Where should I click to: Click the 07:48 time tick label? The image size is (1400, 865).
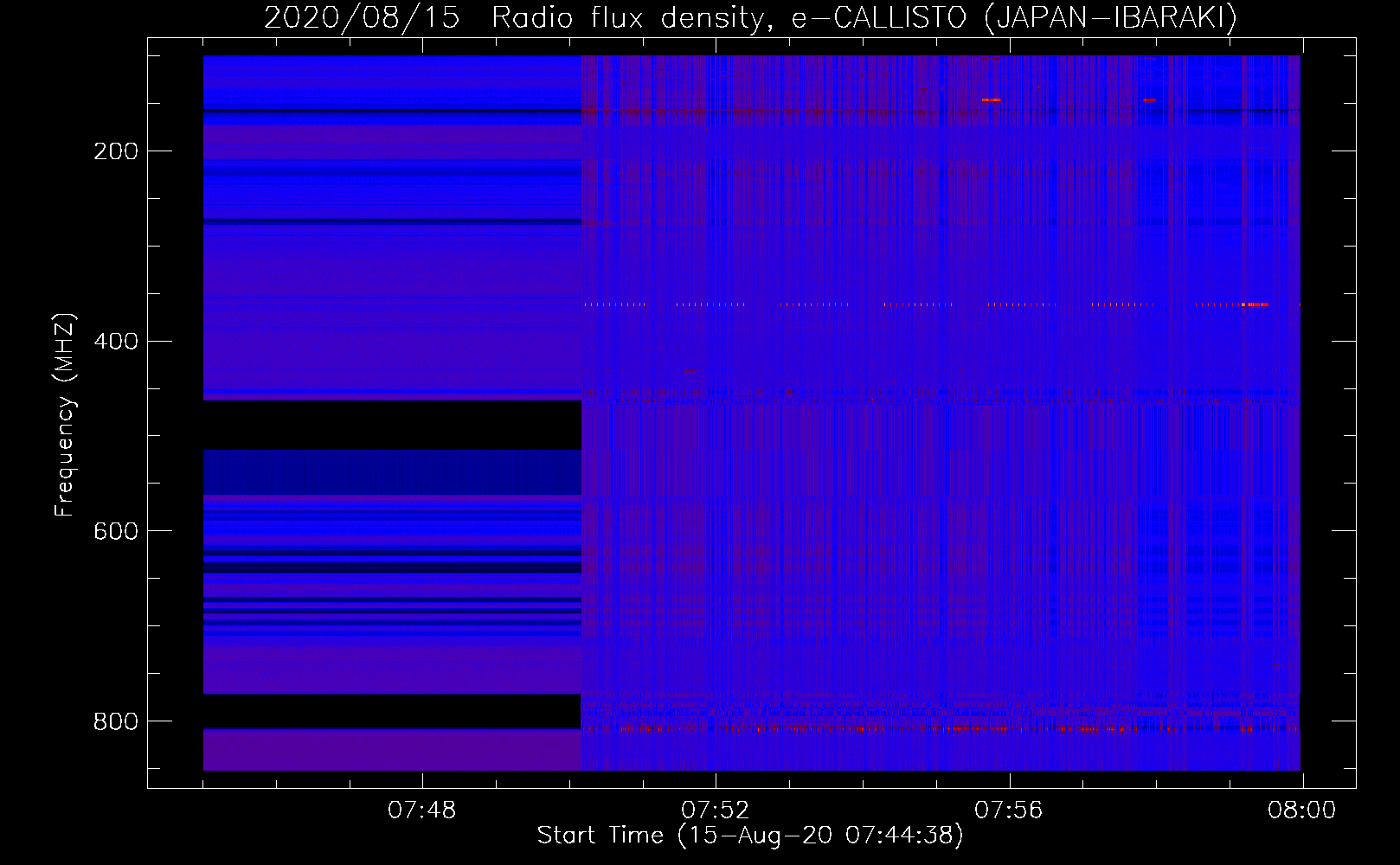422,811
